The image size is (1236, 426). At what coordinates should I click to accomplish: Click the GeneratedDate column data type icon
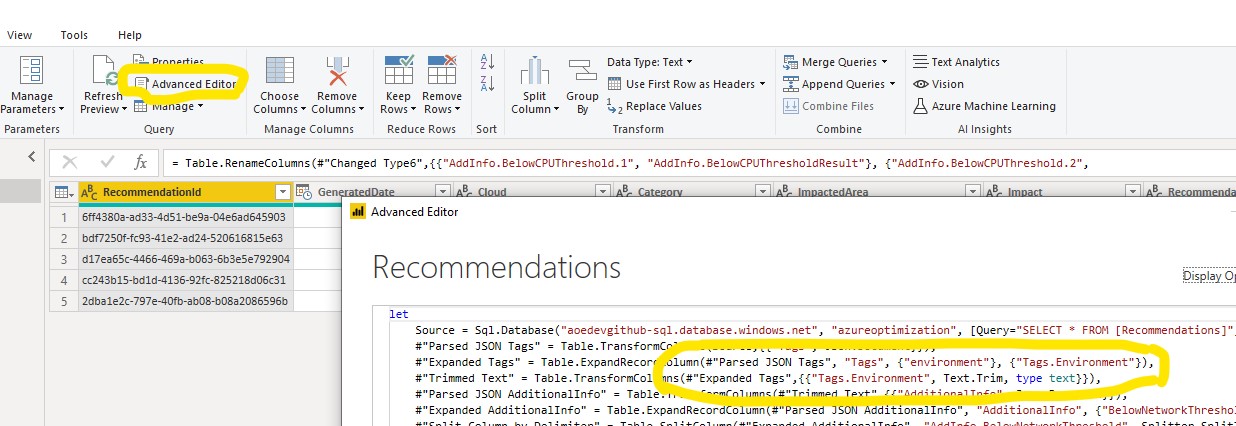[304, 192]
